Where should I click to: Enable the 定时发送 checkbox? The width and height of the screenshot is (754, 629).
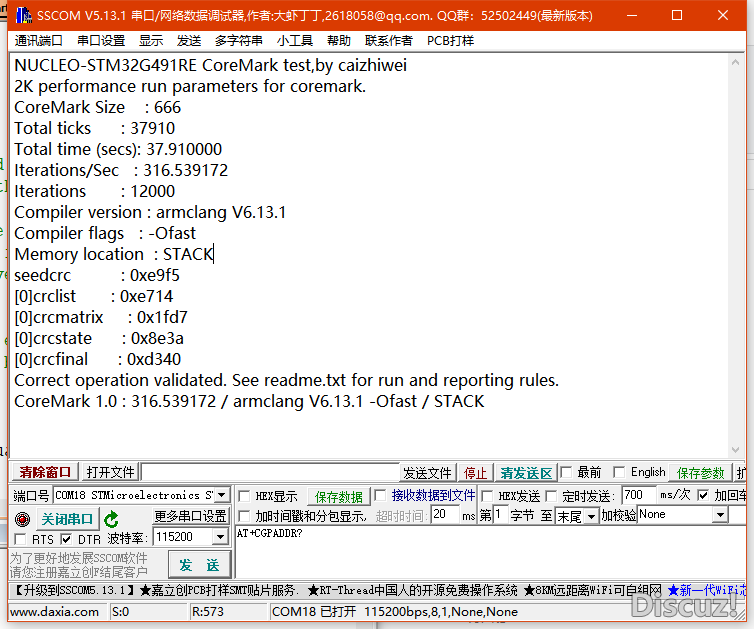click(551, 496)
